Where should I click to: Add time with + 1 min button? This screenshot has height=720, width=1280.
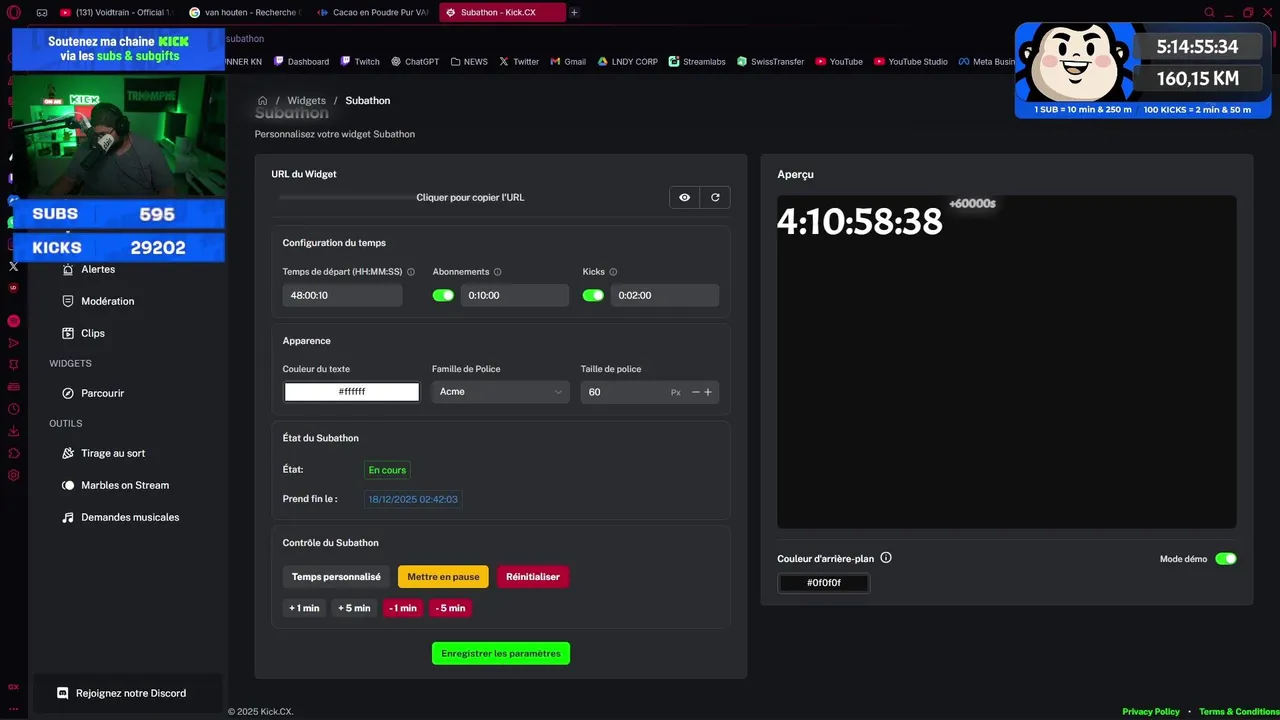304,608
